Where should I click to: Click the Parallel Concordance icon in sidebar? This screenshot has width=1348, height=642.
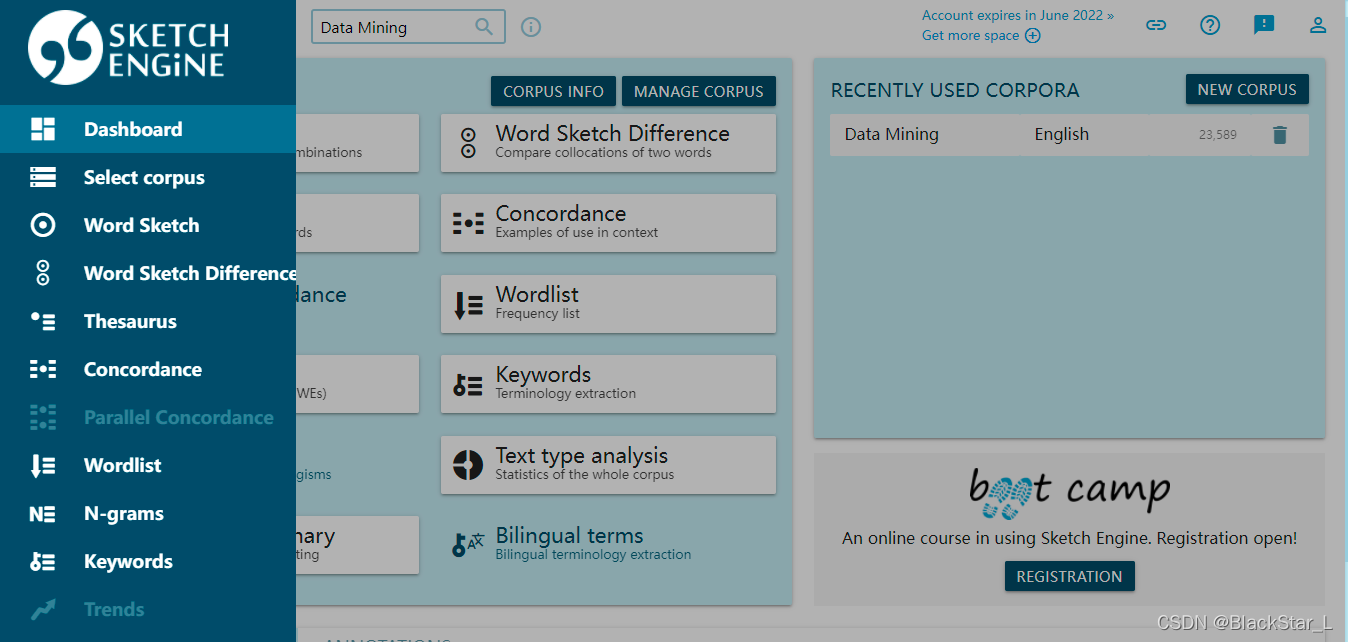43,417
